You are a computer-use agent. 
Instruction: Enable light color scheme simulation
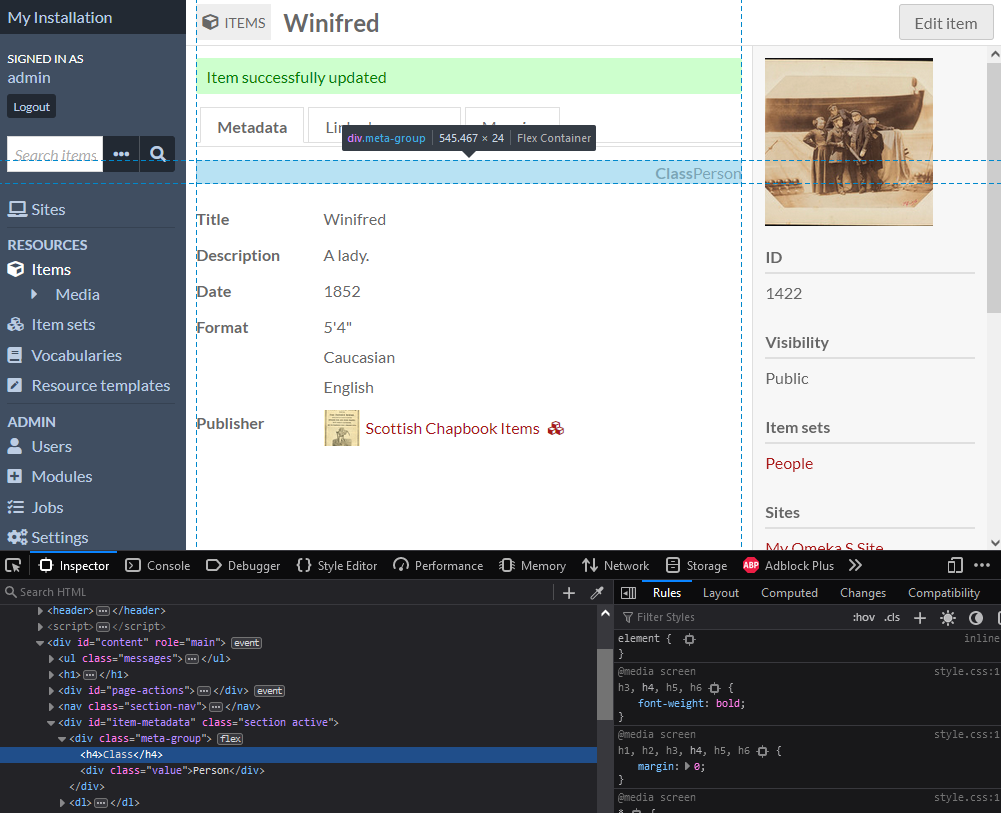coord(947,617)
